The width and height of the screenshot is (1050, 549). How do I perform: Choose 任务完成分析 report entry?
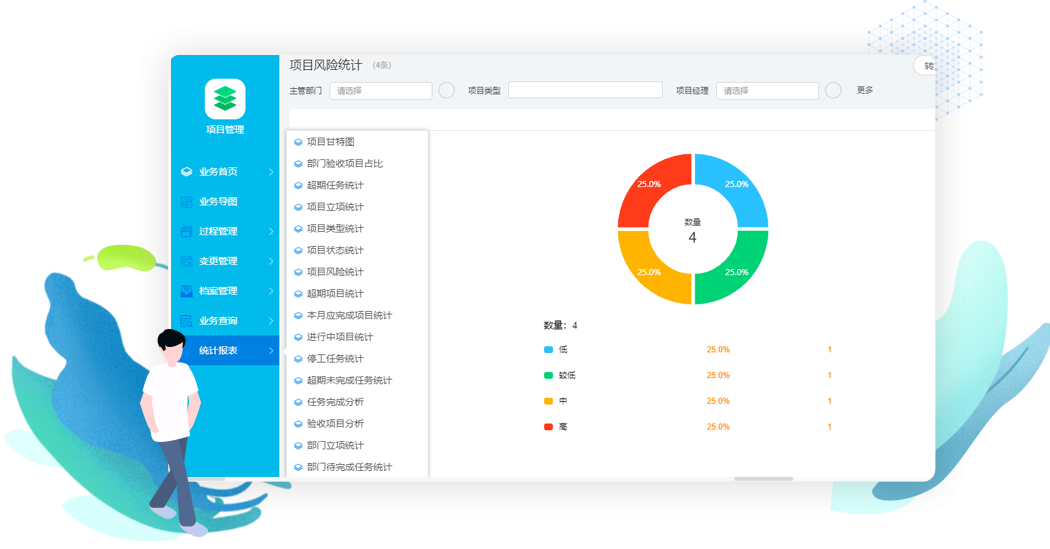(x=335, y=402)
